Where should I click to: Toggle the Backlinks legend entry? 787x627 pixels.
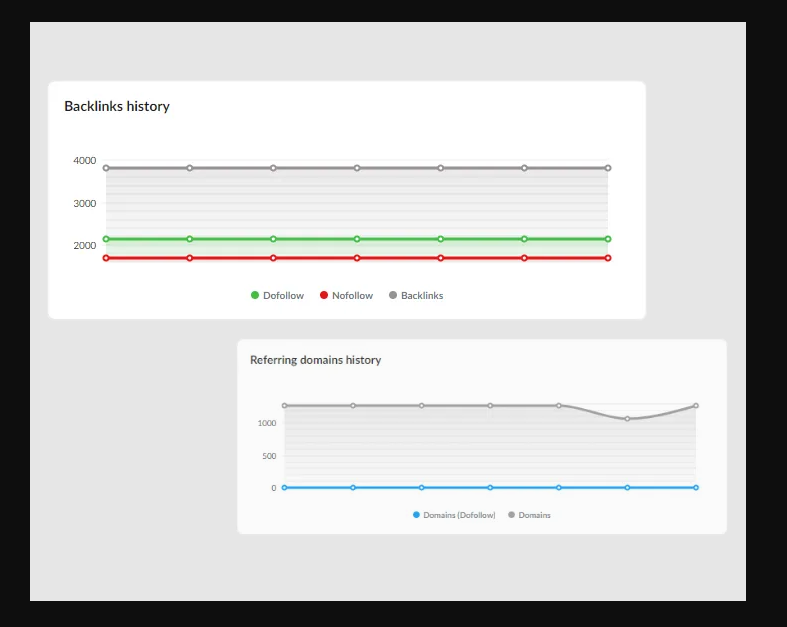pos(416,296)
